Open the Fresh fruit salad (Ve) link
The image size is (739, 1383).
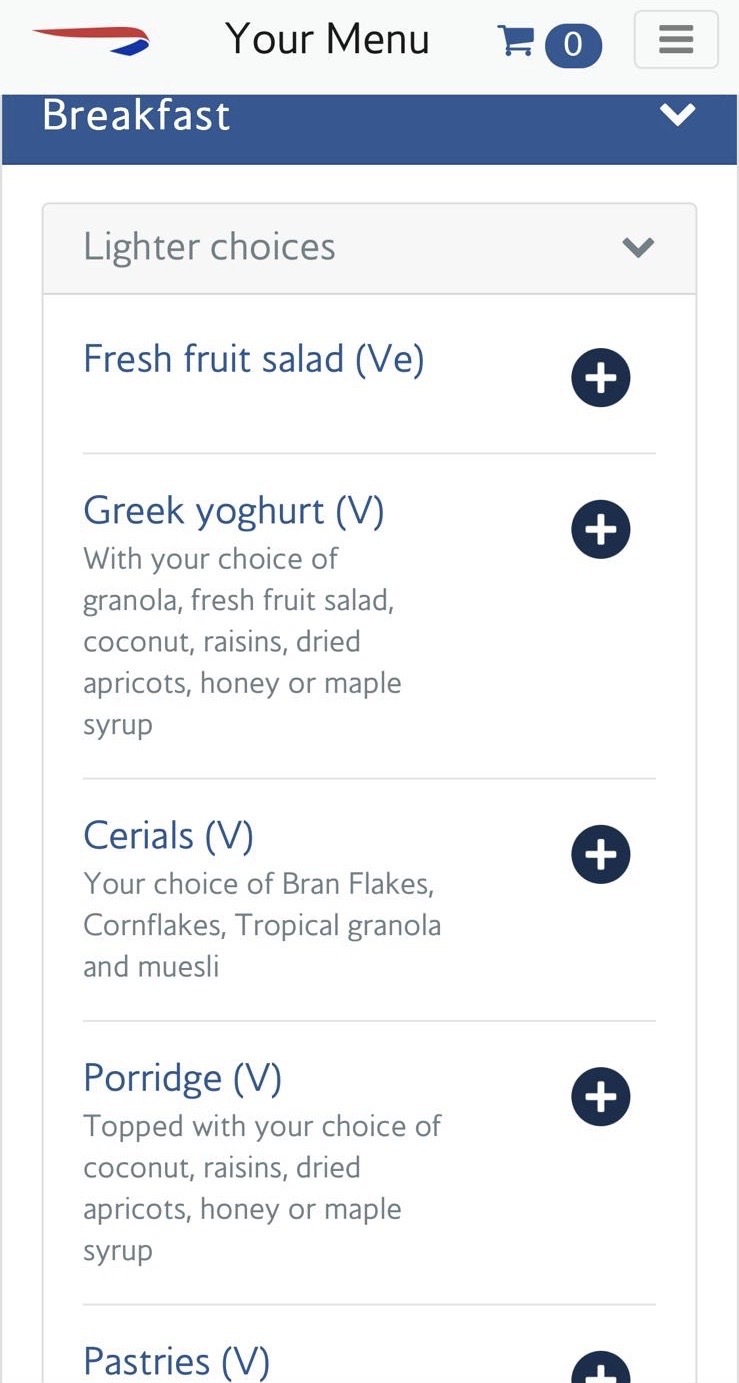pyautogui.click(x=254, y=358)
